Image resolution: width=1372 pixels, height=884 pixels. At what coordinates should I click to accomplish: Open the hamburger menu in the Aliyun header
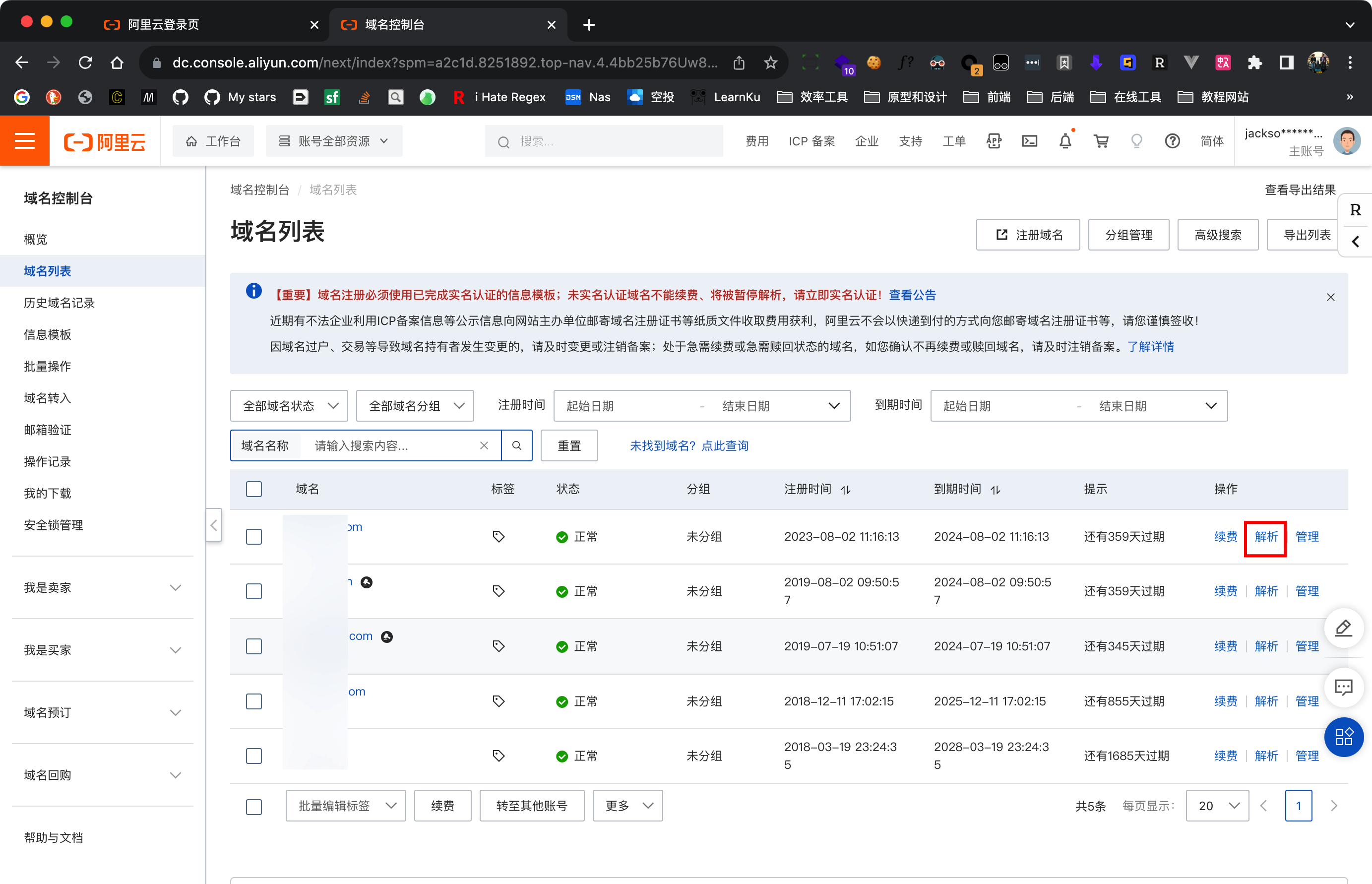pyautogui.click(x=25, y=141)
